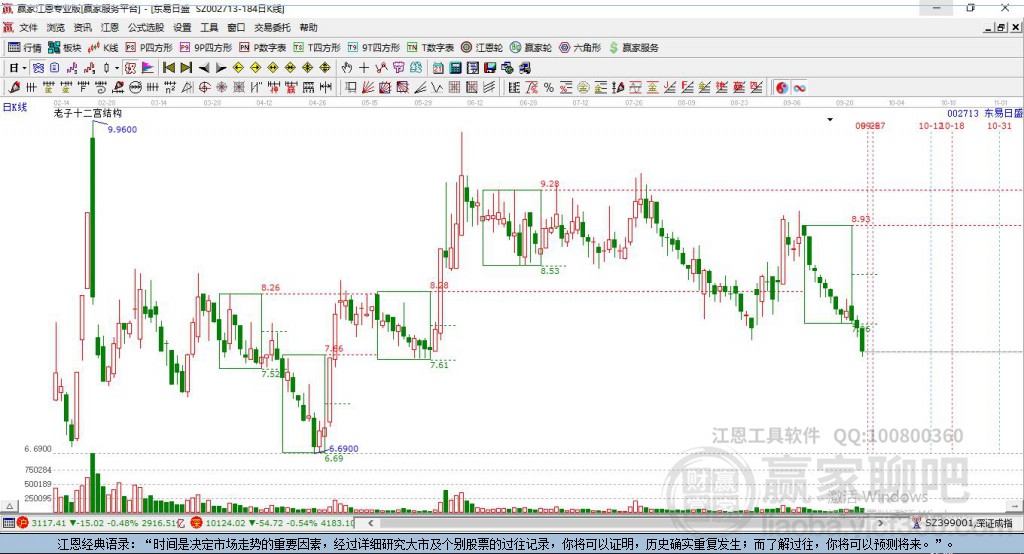
Task: Open the T数字表 time table
Action: click(430, 48)
